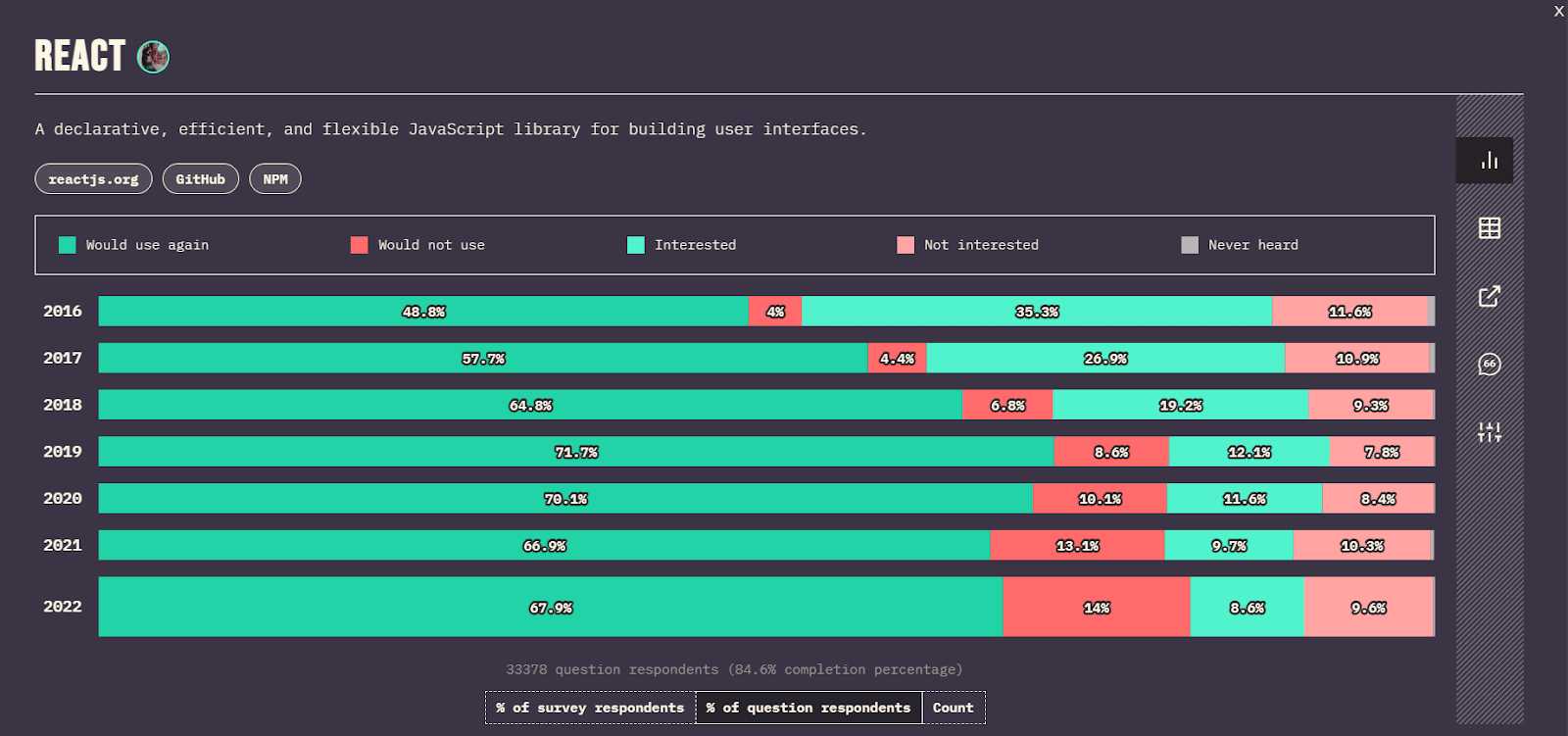Click the 'Would use again' legend swatch

point(68,245)
